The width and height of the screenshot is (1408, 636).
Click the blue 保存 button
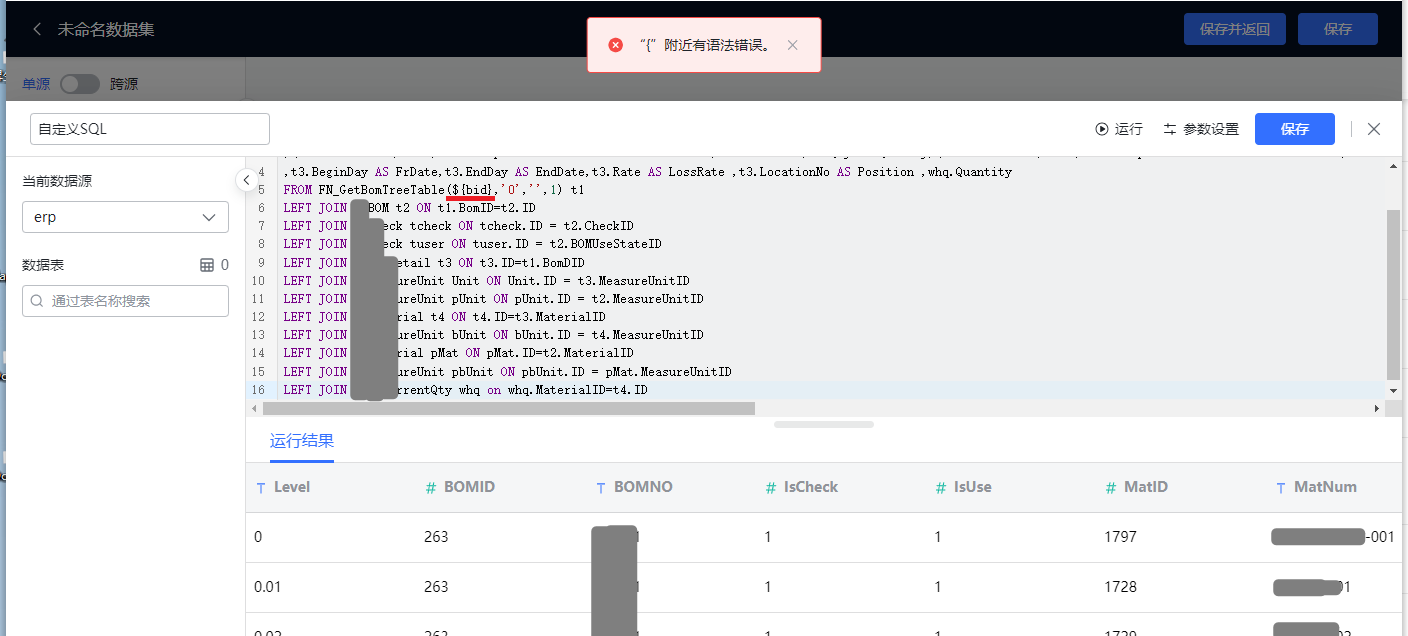pos(1294,129)
